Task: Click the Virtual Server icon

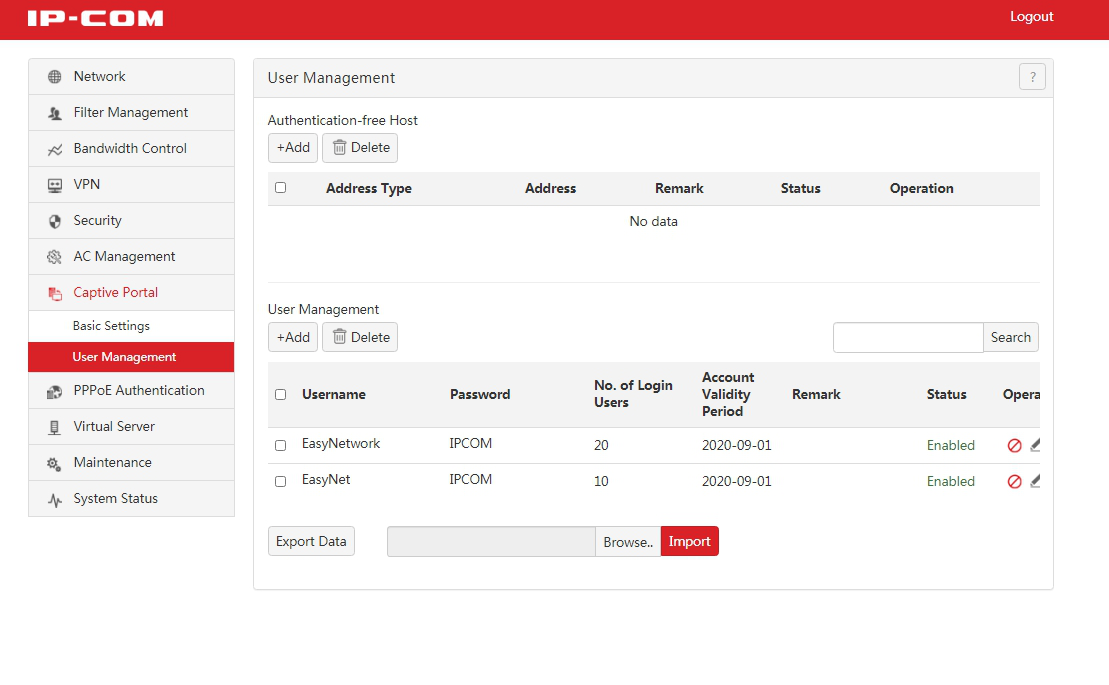Action: [54, 427]
